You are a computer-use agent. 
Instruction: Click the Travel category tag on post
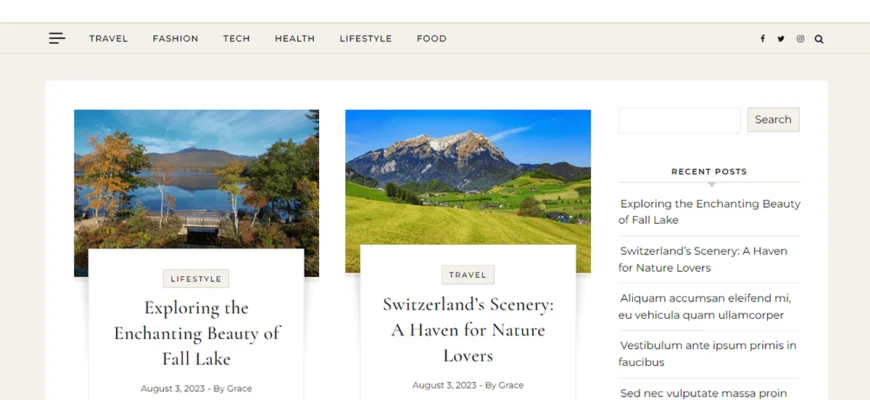[x=468, y=275]
